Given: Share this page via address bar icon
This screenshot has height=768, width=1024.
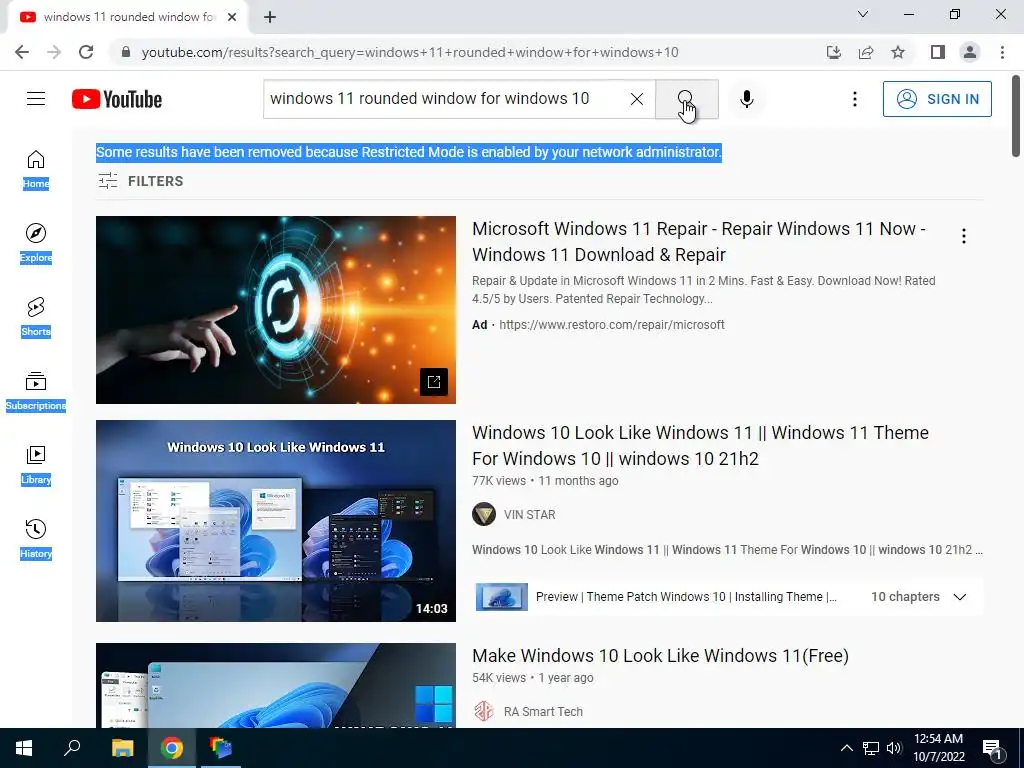Looking at the screenshot, I should tap(866, 52).
